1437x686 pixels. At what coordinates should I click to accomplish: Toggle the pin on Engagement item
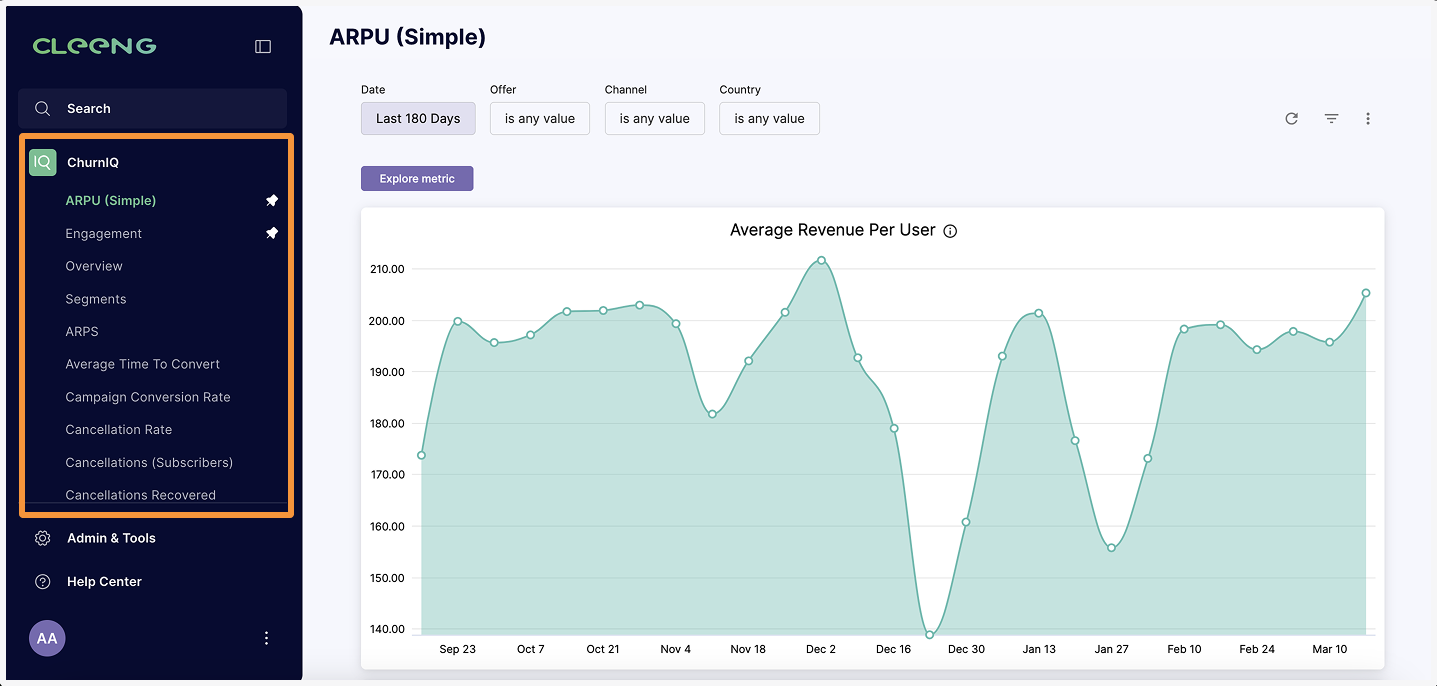(272, 233)
